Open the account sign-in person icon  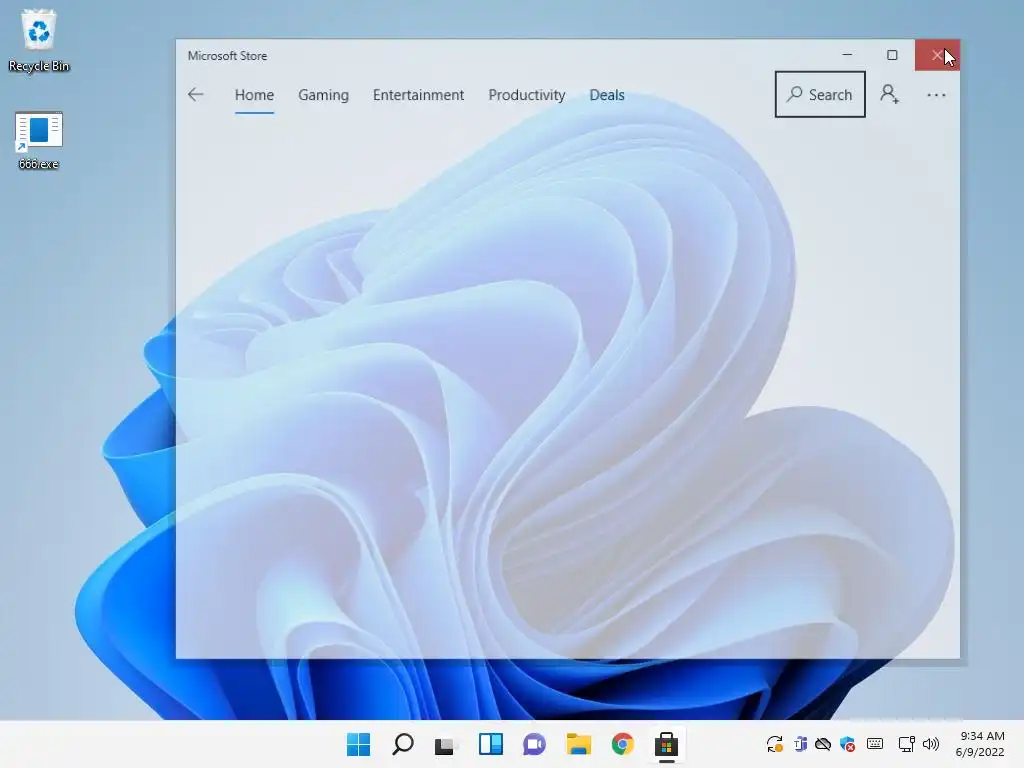tap(889, 94)
